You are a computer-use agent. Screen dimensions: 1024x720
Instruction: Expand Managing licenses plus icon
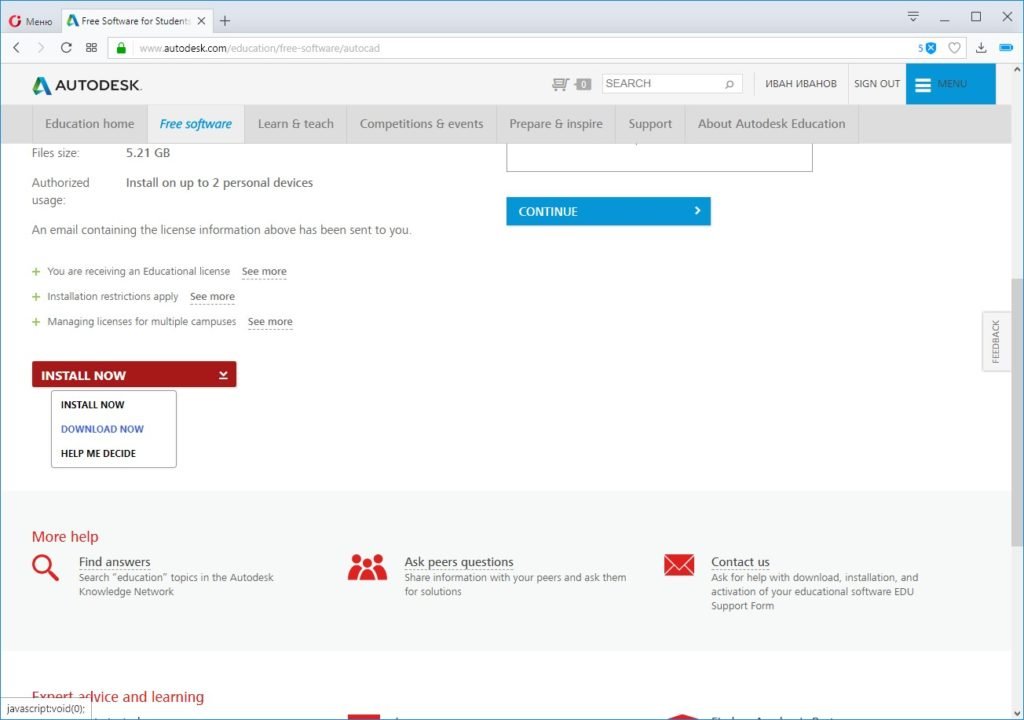point(36,321)
